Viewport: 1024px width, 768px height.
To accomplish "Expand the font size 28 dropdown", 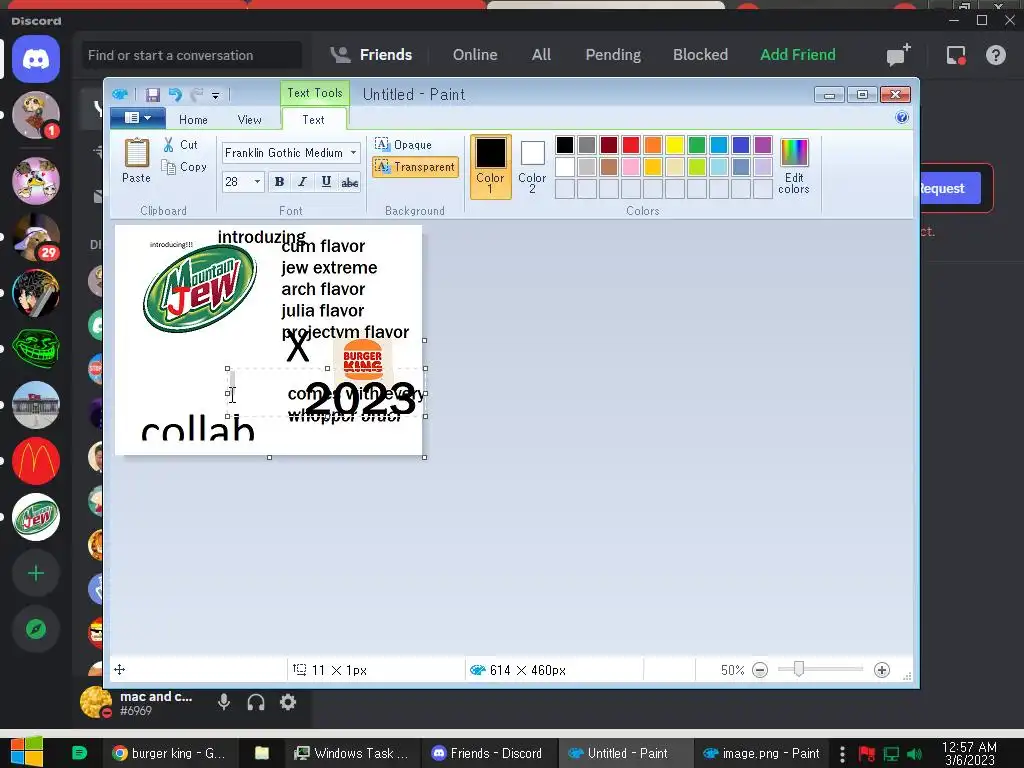I will point(257,182).
